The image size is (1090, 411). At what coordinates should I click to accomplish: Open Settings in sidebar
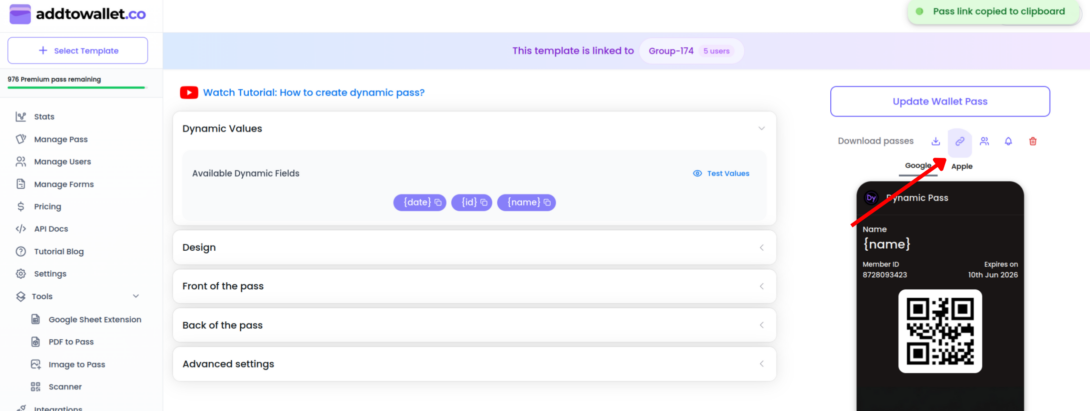(x=50, y=274)
